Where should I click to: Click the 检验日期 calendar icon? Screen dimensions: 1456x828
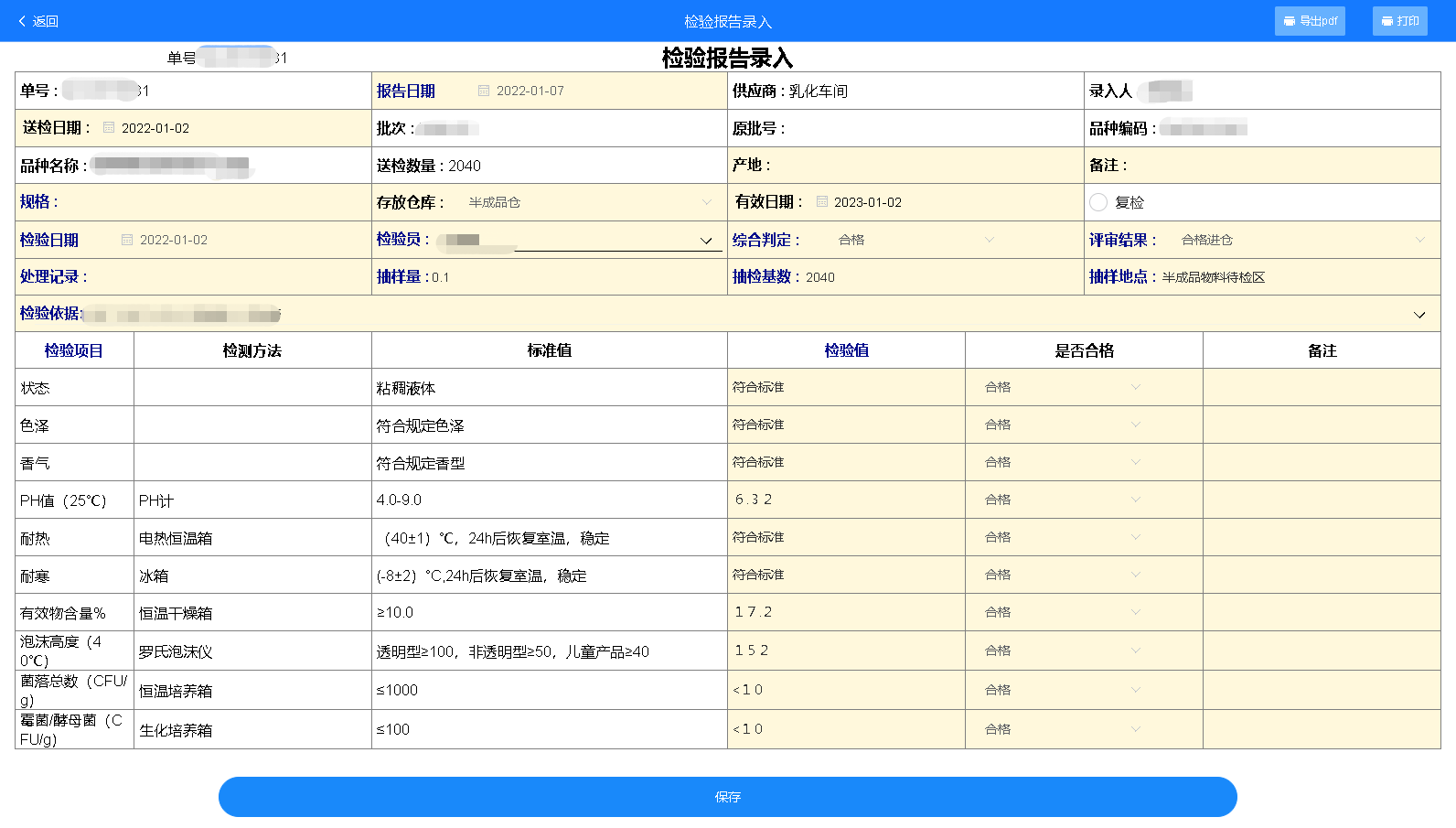[x=127, y=240]
